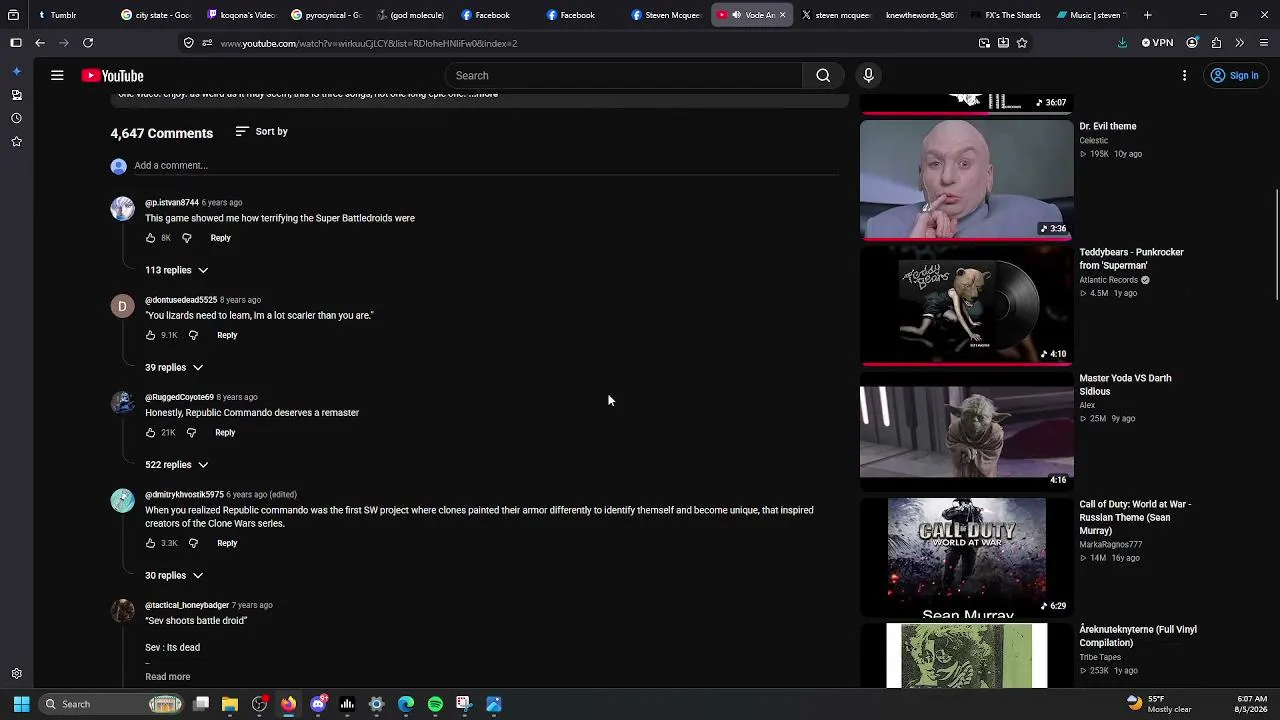Click the Windows taskbar Search box

[110, 704]
